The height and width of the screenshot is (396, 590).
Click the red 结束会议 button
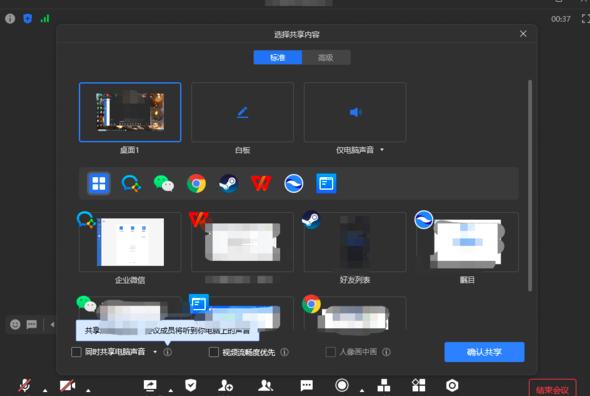click(552, 388)
